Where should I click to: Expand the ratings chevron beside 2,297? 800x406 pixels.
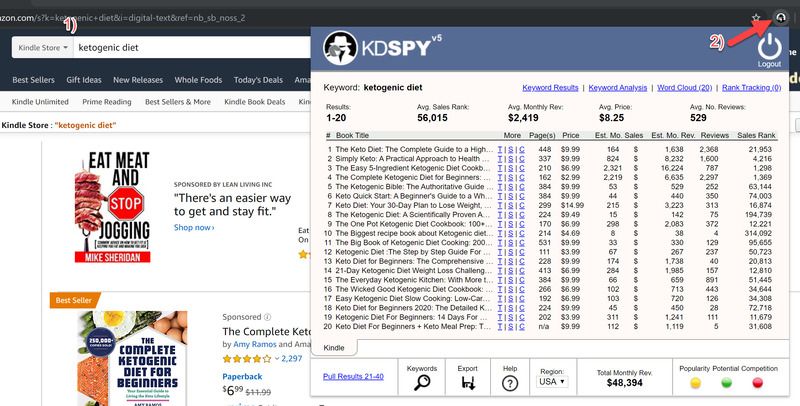coord(277,359)
